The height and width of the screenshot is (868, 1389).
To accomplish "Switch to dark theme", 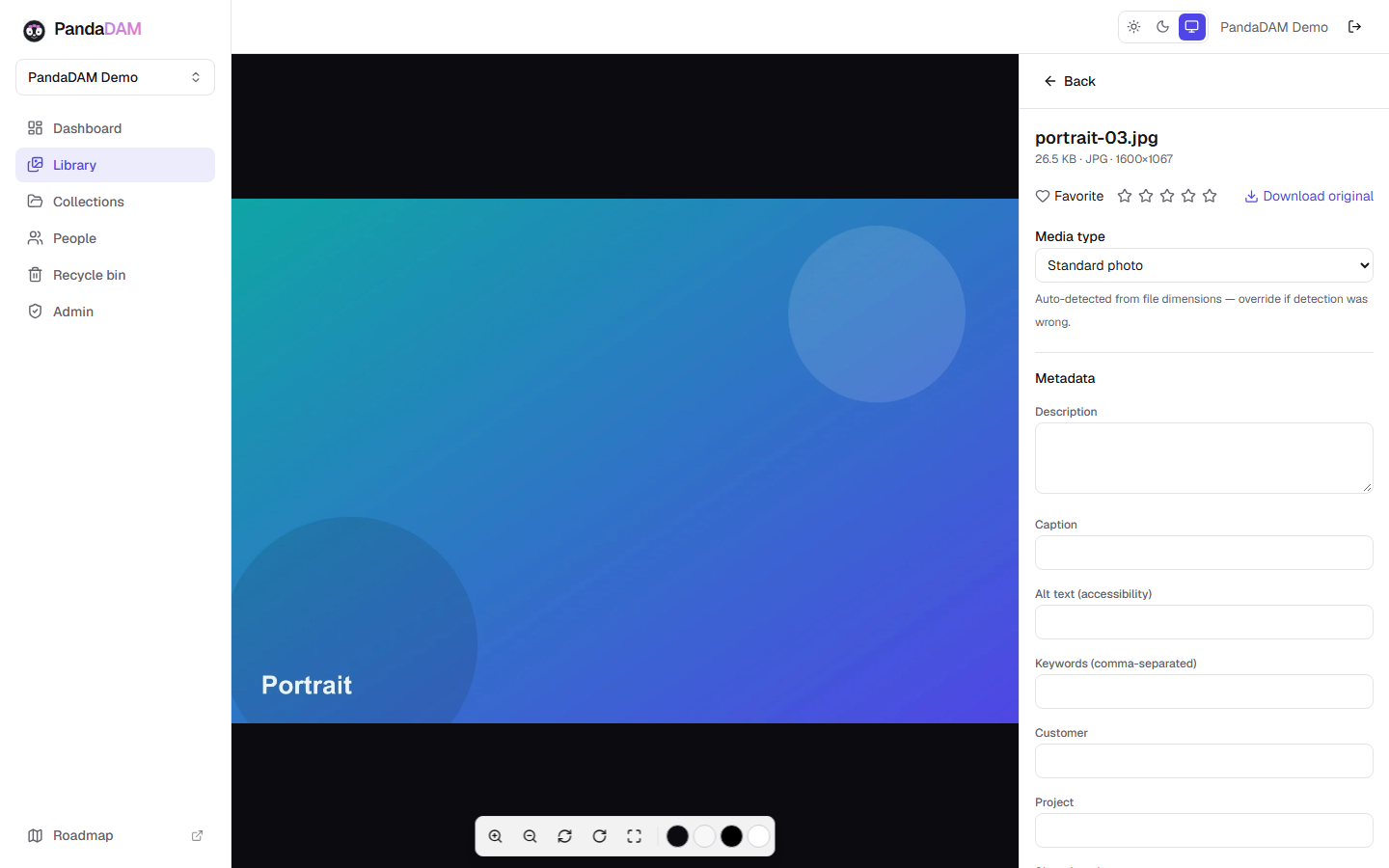I will (1163, 27).
